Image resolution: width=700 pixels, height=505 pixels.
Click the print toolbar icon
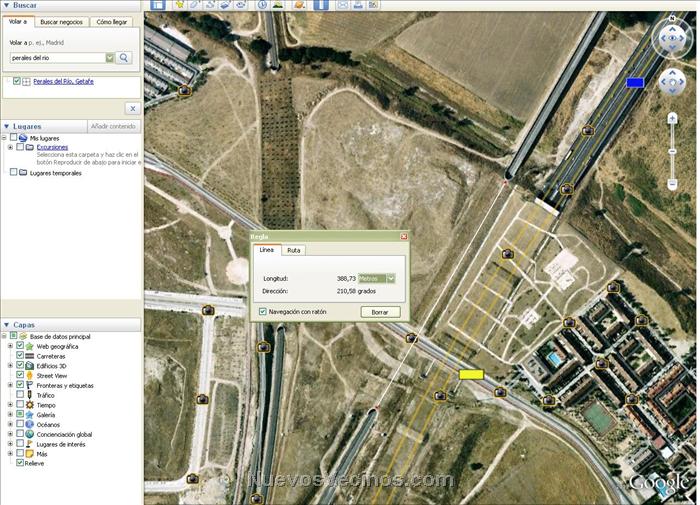[x=359, y=5]
